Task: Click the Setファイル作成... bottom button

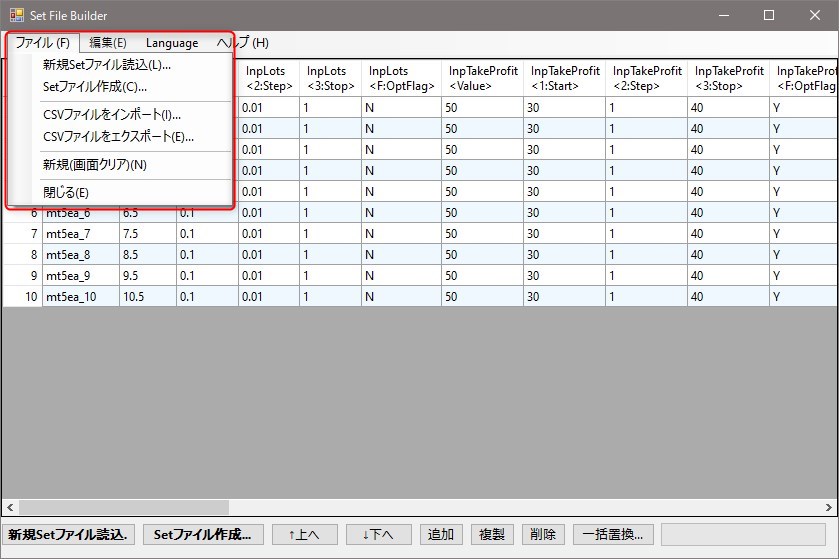Action: (x=203, y=534)
